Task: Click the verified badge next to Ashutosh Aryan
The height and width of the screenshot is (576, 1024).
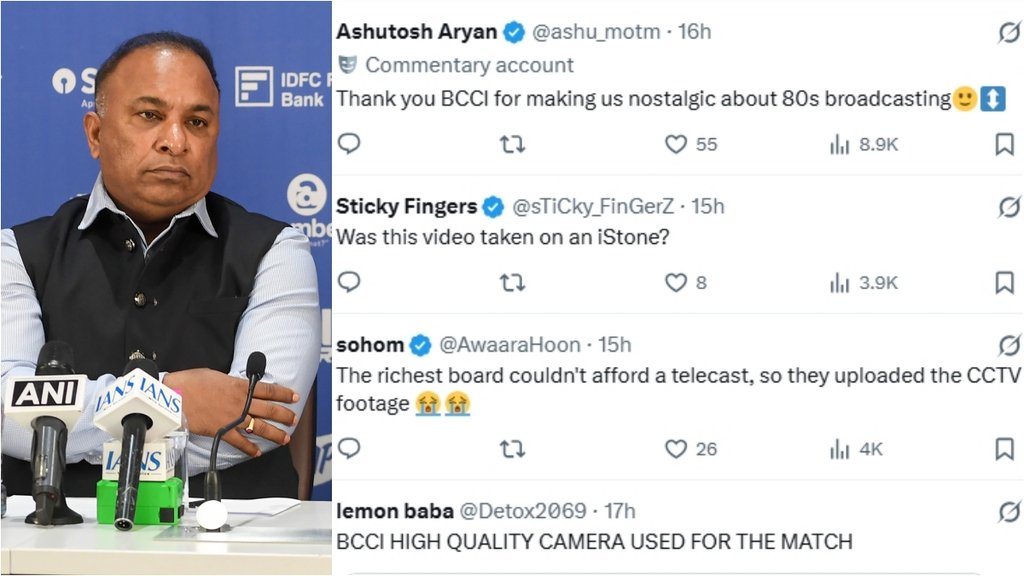Action: [x=515, y=31]
